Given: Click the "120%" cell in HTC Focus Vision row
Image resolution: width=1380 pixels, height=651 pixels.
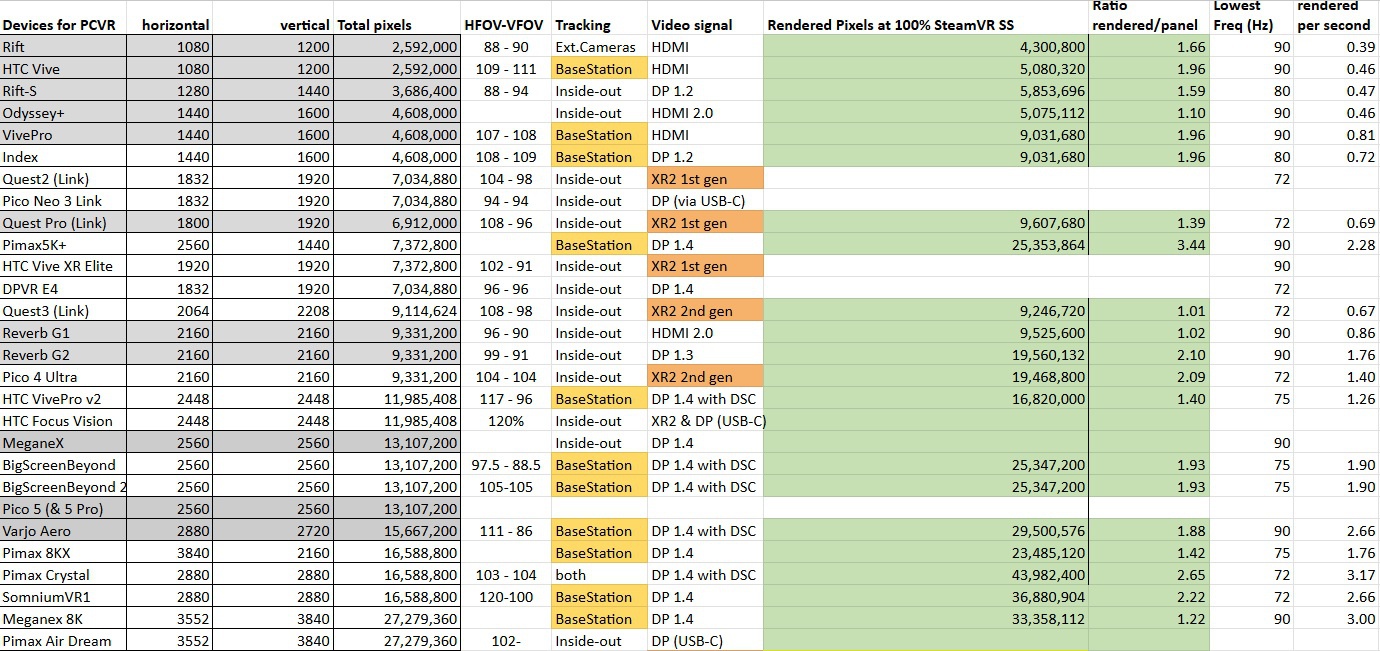Looking at the screenshot, I should (x=505, y=421).
